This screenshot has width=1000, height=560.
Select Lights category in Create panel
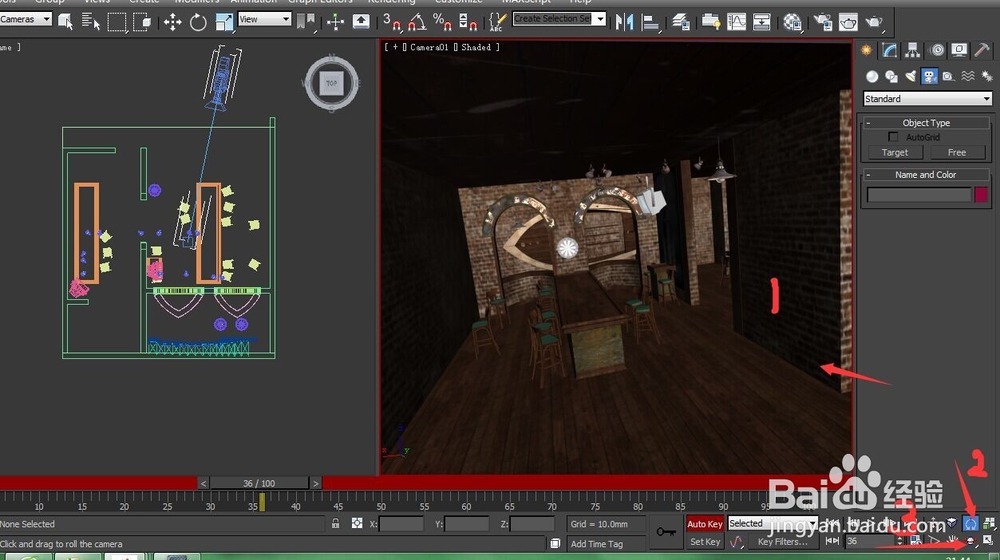point(910,77)
